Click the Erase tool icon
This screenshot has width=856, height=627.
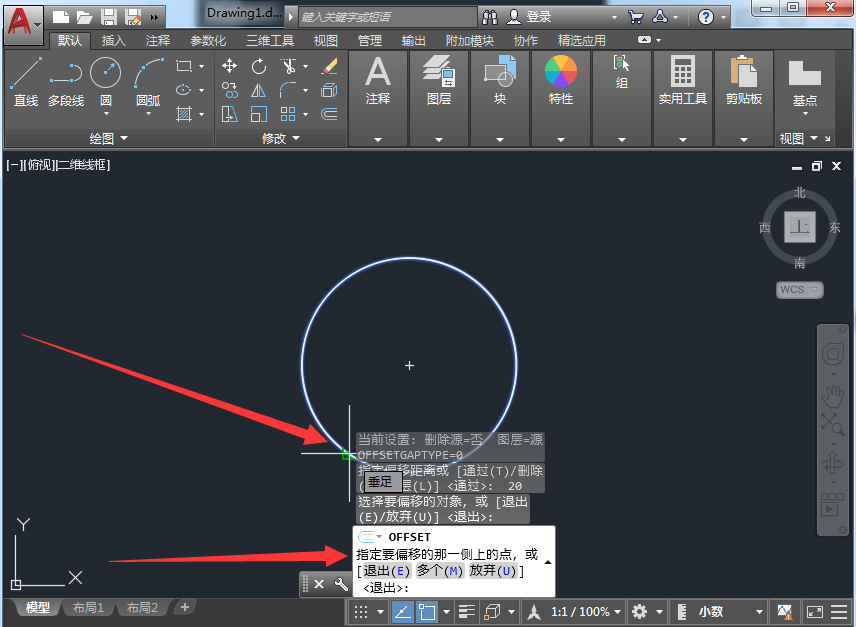click(329, 67)
